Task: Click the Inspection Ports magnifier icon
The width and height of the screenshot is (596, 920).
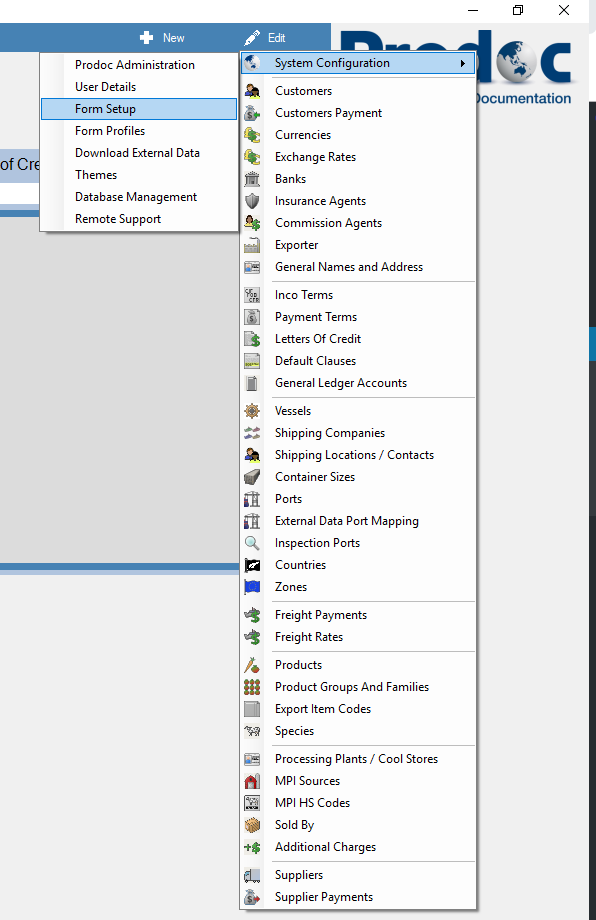Action: click(252, 543)
